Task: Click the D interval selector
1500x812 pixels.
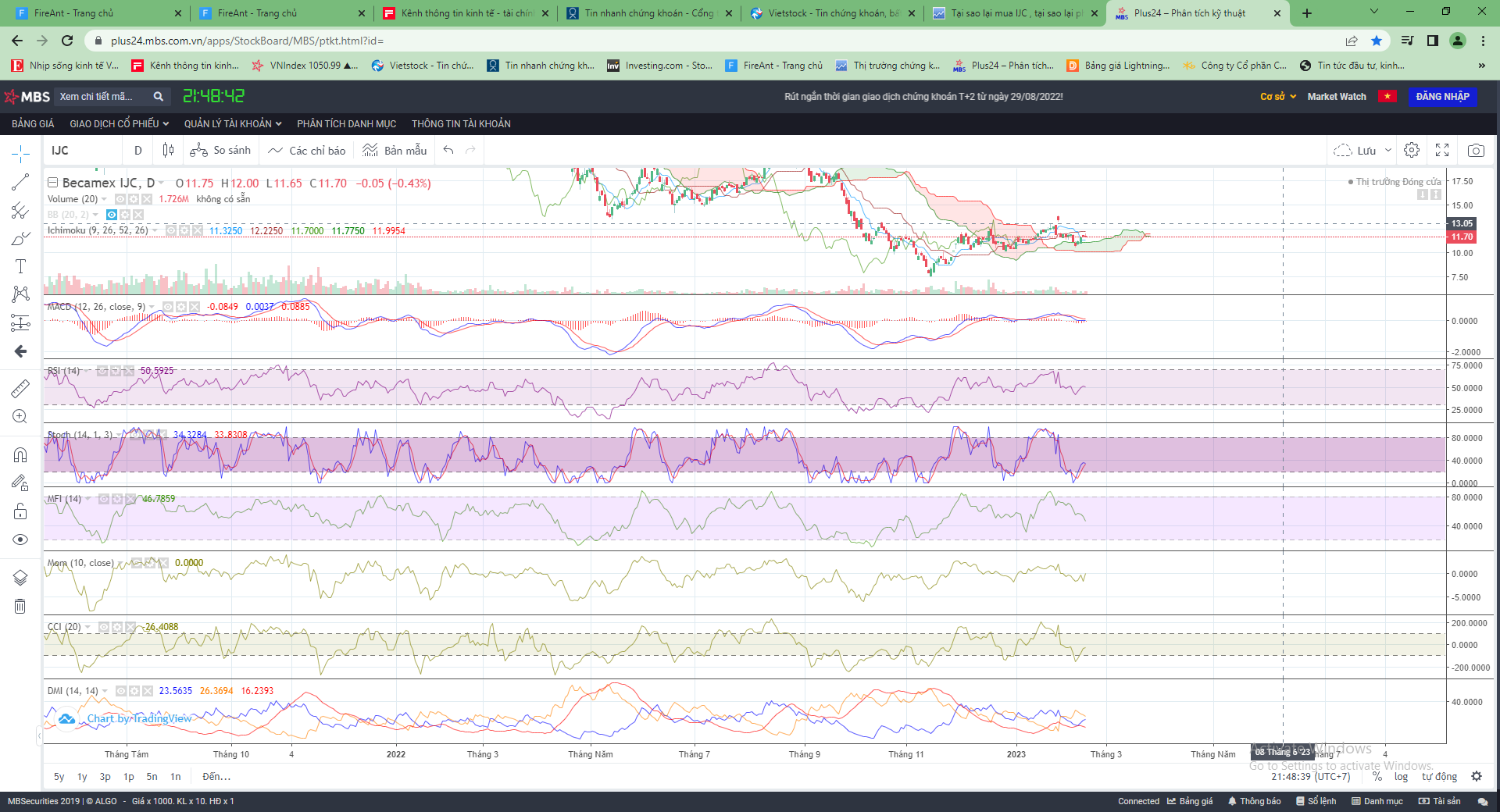Action: [138, 150]
